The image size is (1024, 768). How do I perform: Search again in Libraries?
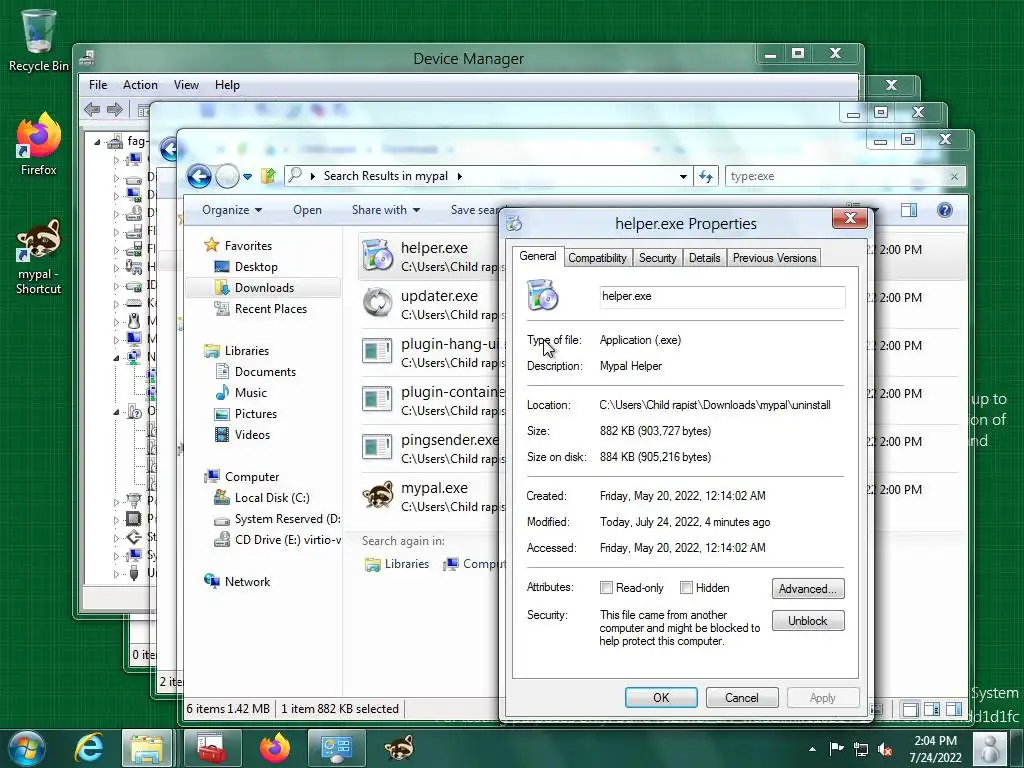(397, 564)
